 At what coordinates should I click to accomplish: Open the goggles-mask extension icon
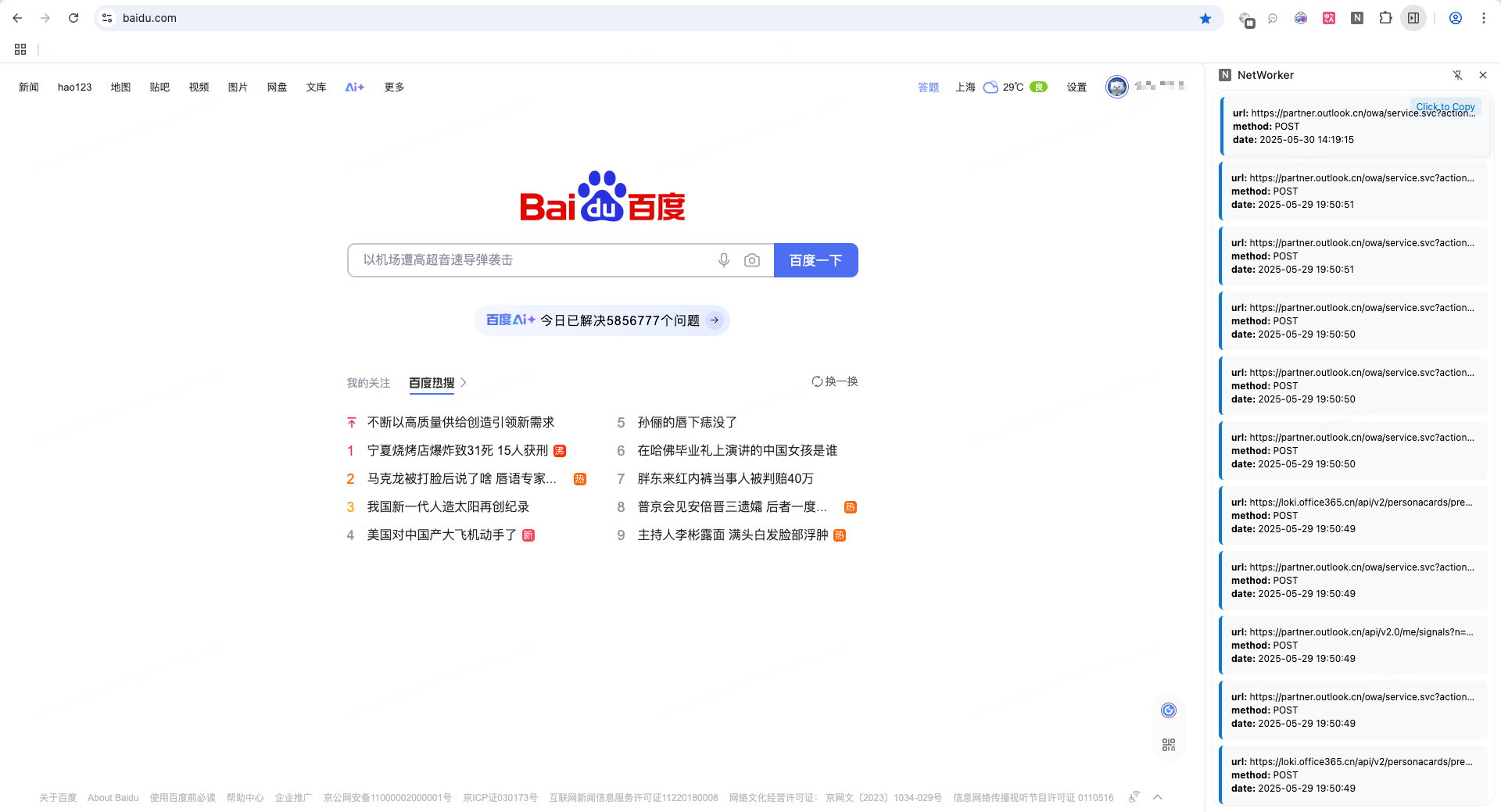pyautogui.click(x=1301, y=18)
